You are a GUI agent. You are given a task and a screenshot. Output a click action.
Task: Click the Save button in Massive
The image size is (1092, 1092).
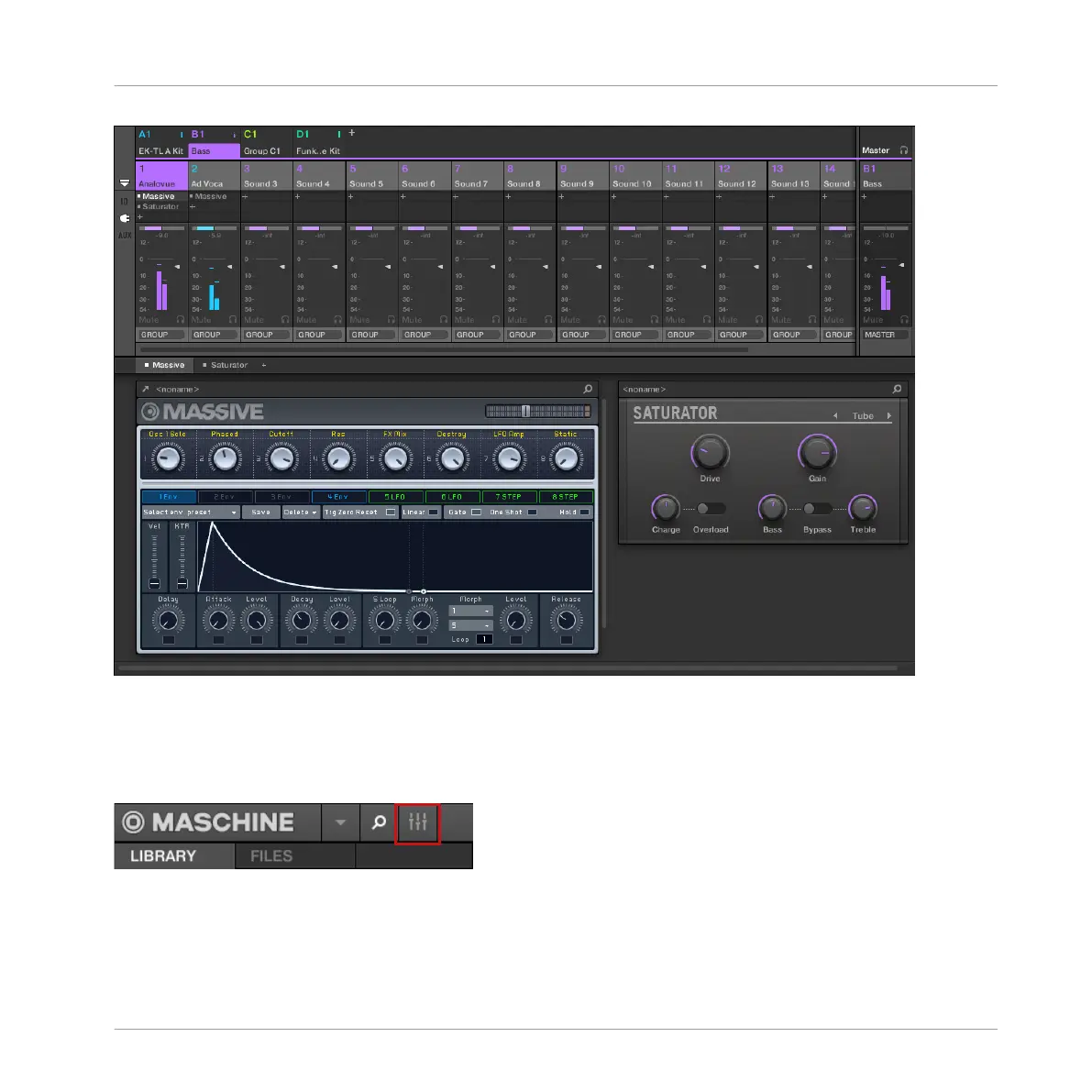260,512
